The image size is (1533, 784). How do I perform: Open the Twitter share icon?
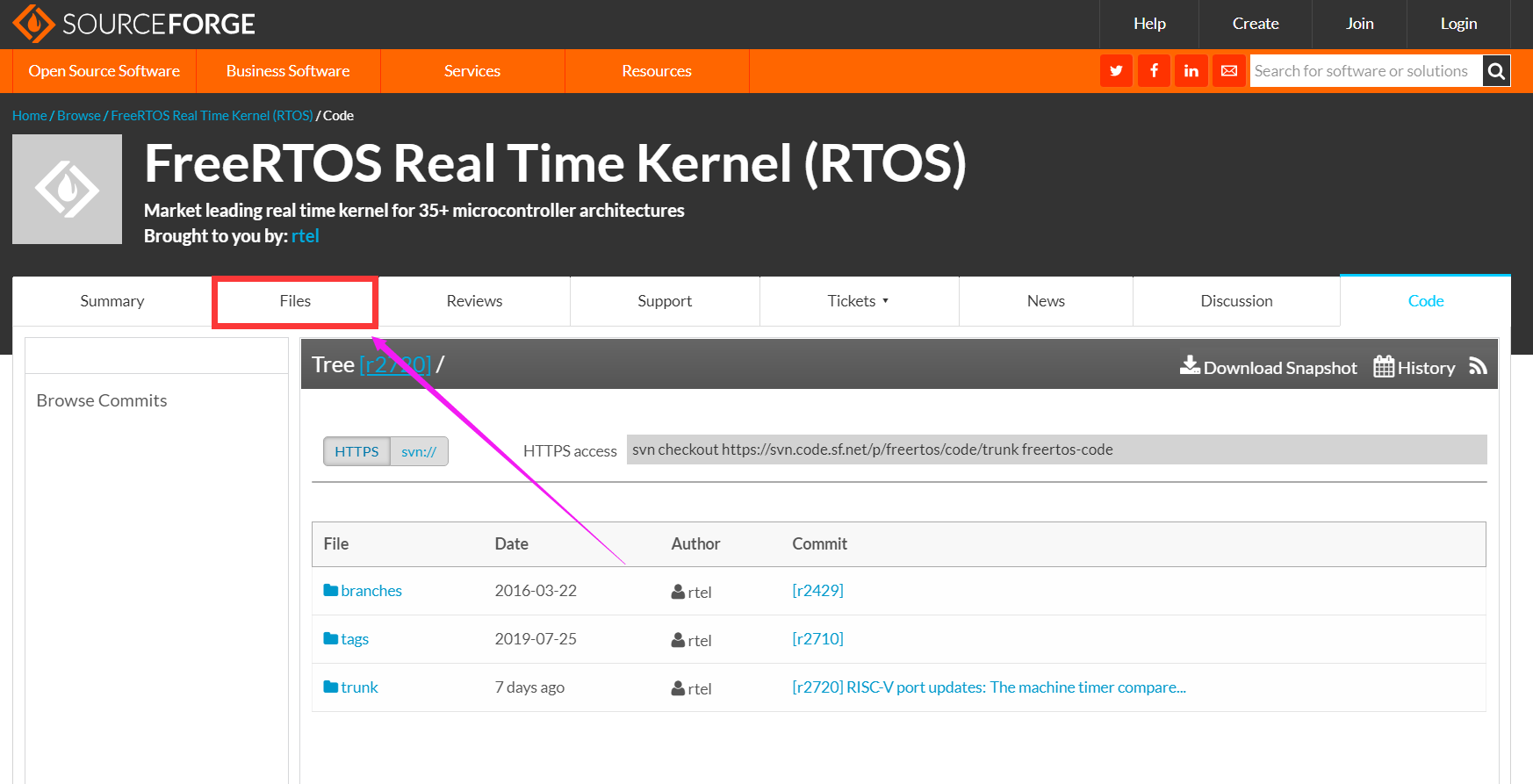tap(1116, 71)
